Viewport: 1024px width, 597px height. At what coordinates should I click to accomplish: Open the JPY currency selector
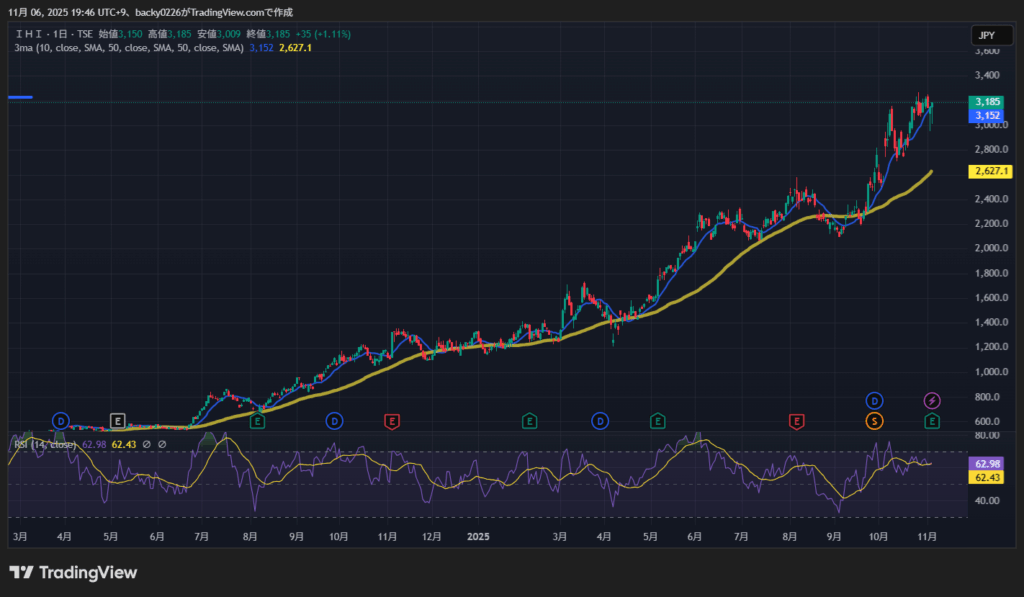tap(986, 35)
